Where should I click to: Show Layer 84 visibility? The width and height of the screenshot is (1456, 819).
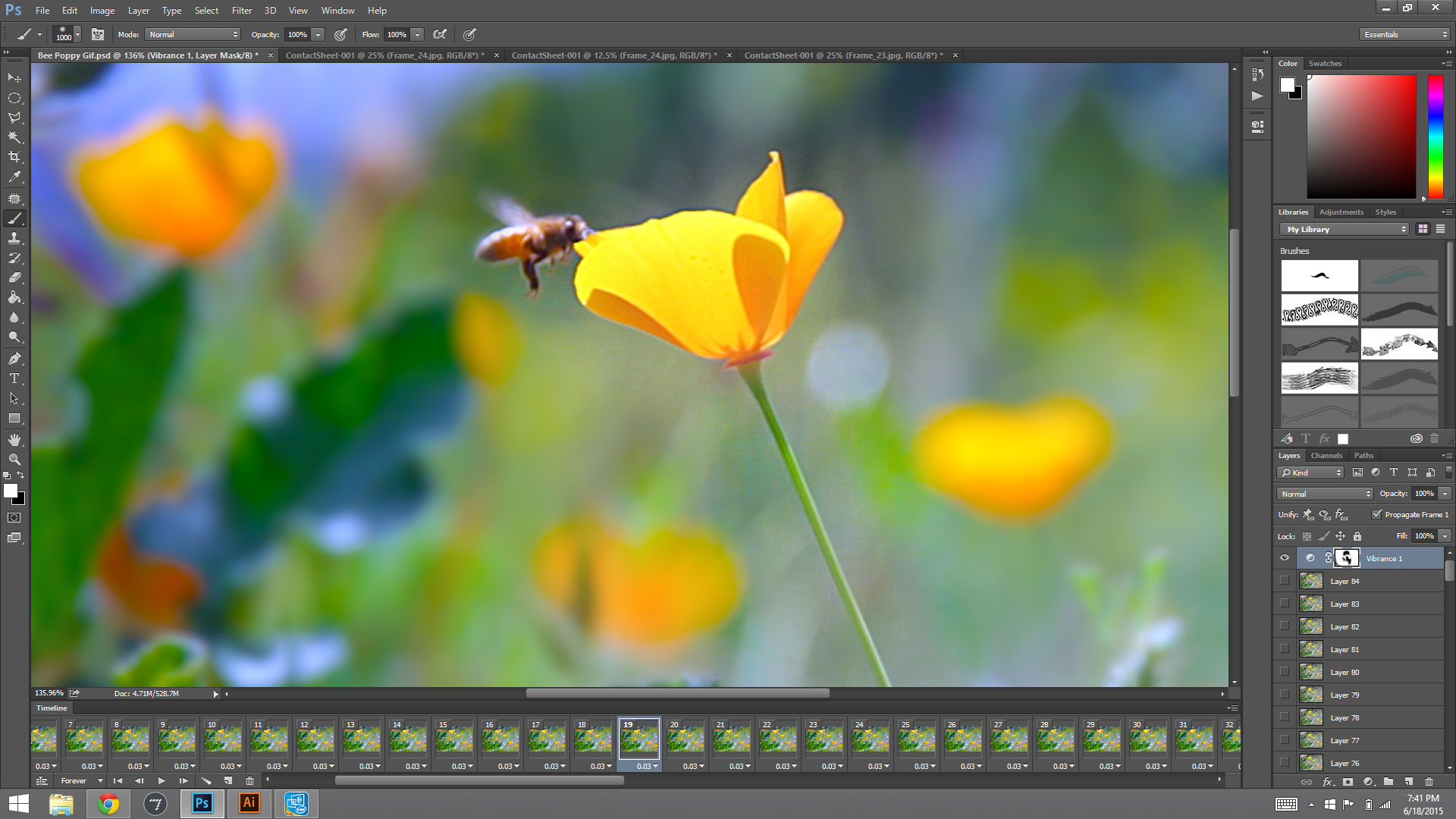click(1285, 581)
